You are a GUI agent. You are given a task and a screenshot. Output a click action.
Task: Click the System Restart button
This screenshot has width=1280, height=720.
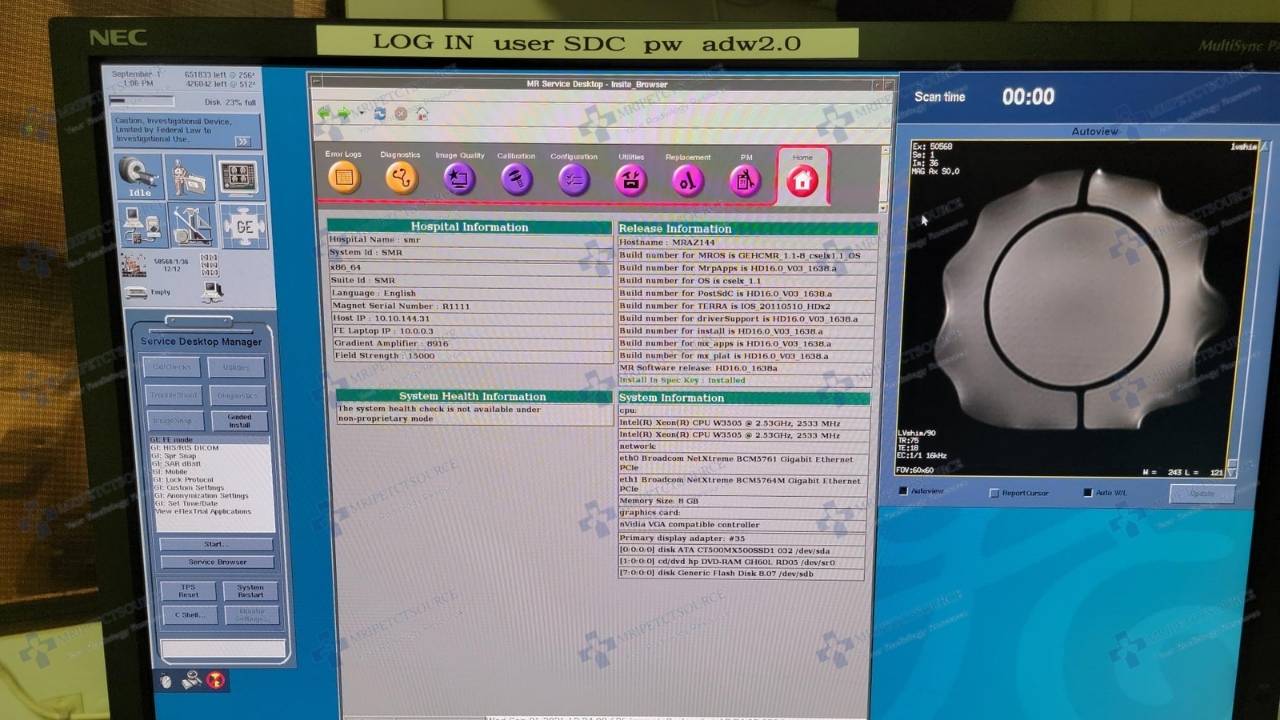(x=250, y=591)
